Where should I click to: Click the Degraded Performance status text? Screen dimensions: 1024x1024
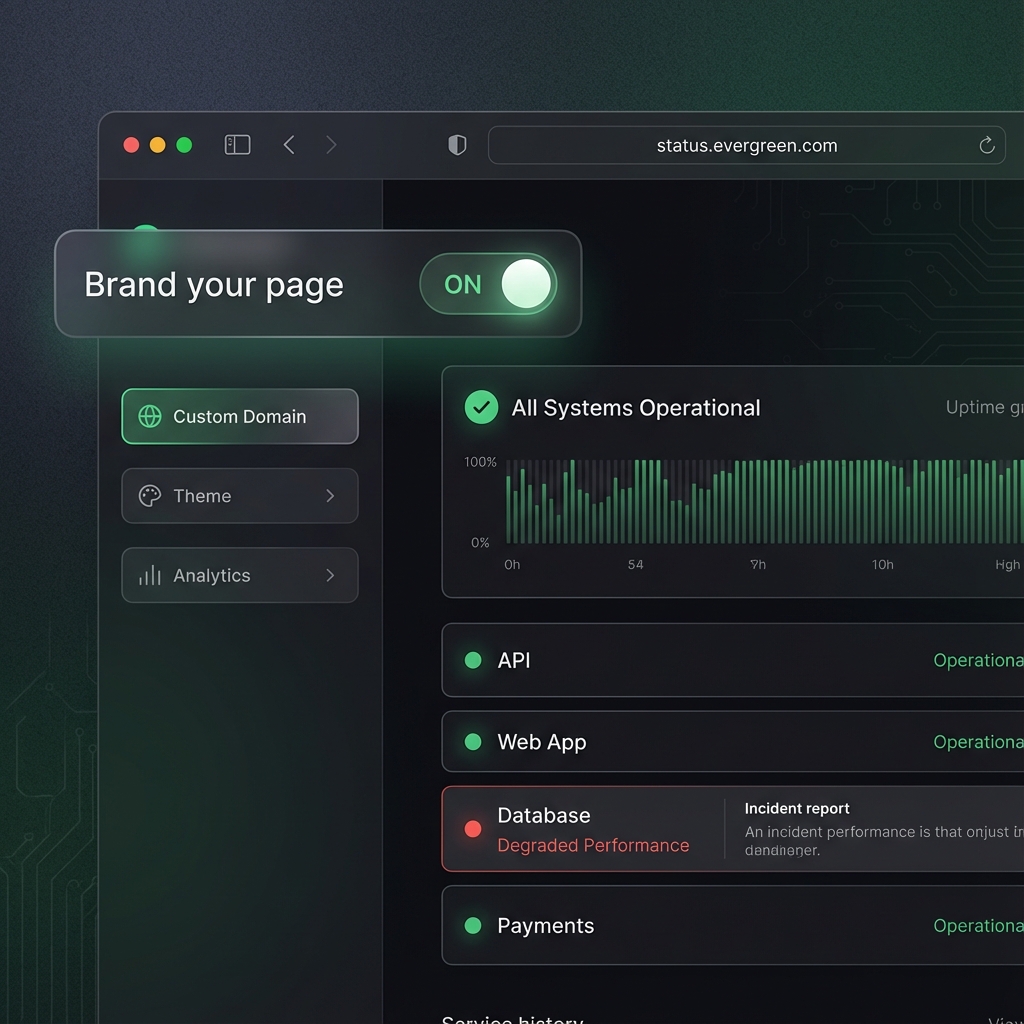593,846
